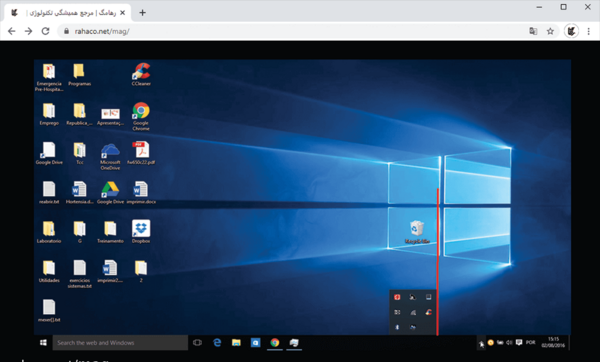Select the exercicios sistemas.txt file
The image size is (600, 362).
pos(80,274)
